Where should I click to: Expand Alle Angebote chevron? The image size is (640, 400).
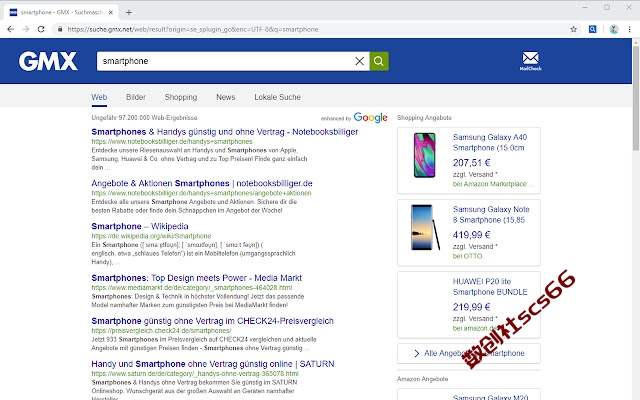[416, 353]
